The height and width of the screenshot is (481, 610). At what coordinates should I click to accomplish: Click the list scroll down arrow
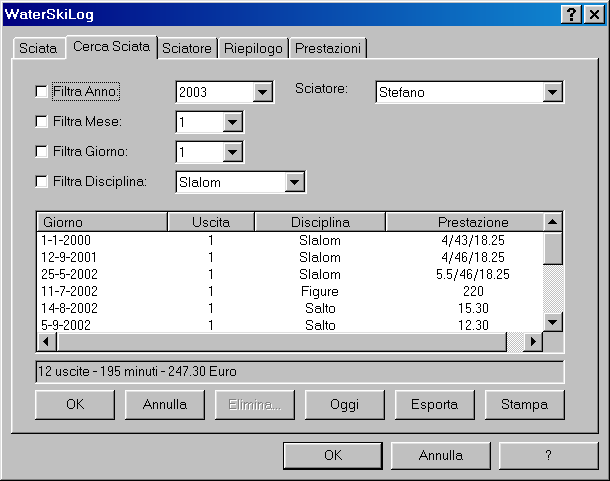[x=553, y=321]
